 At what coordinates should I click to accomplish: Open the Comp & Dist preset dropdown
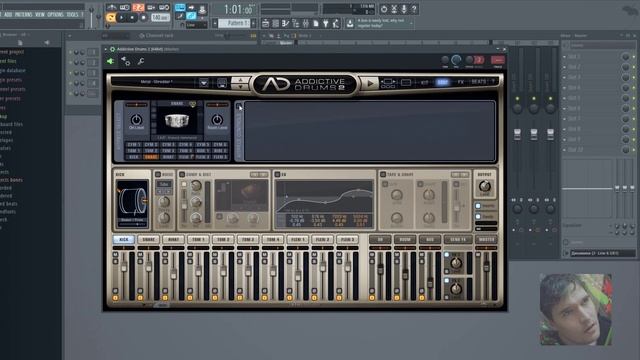pos(259,175)
